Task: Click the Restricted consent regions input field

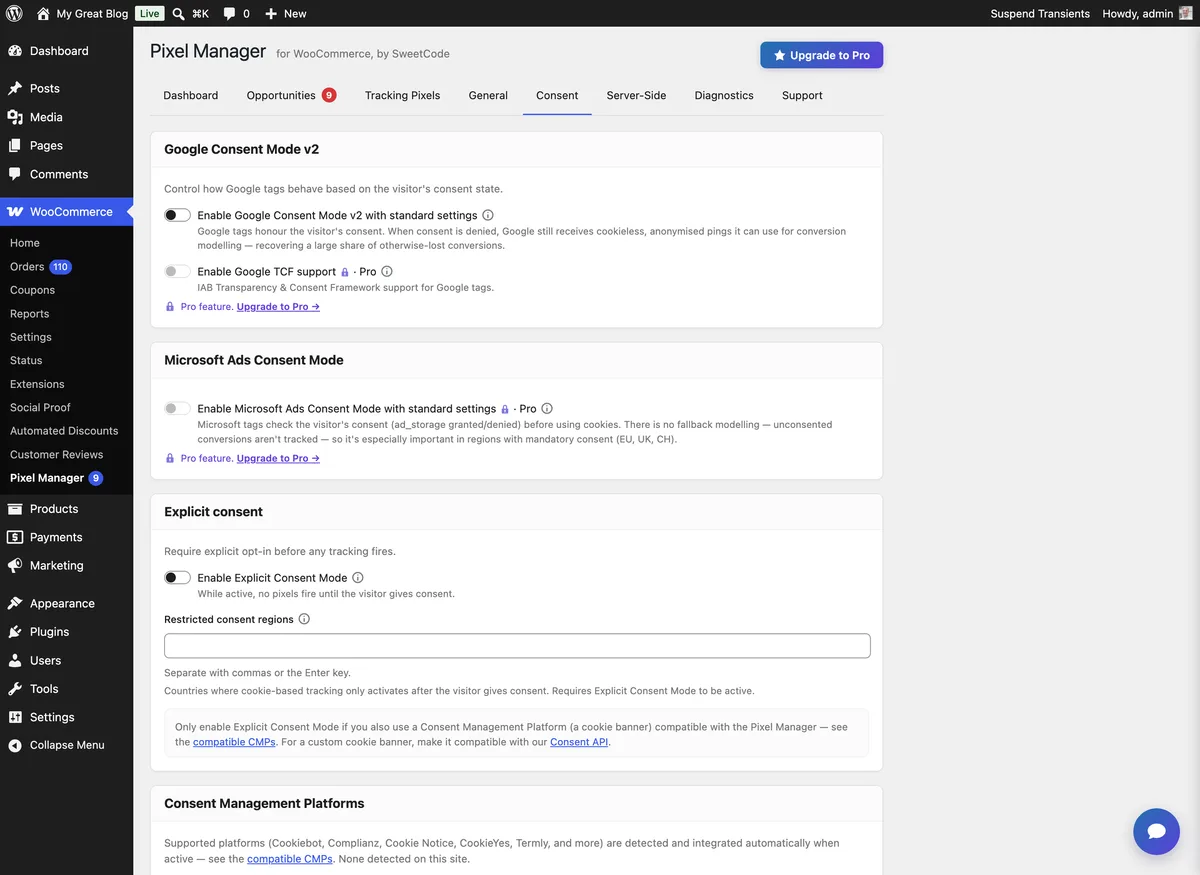Action: 517,646
